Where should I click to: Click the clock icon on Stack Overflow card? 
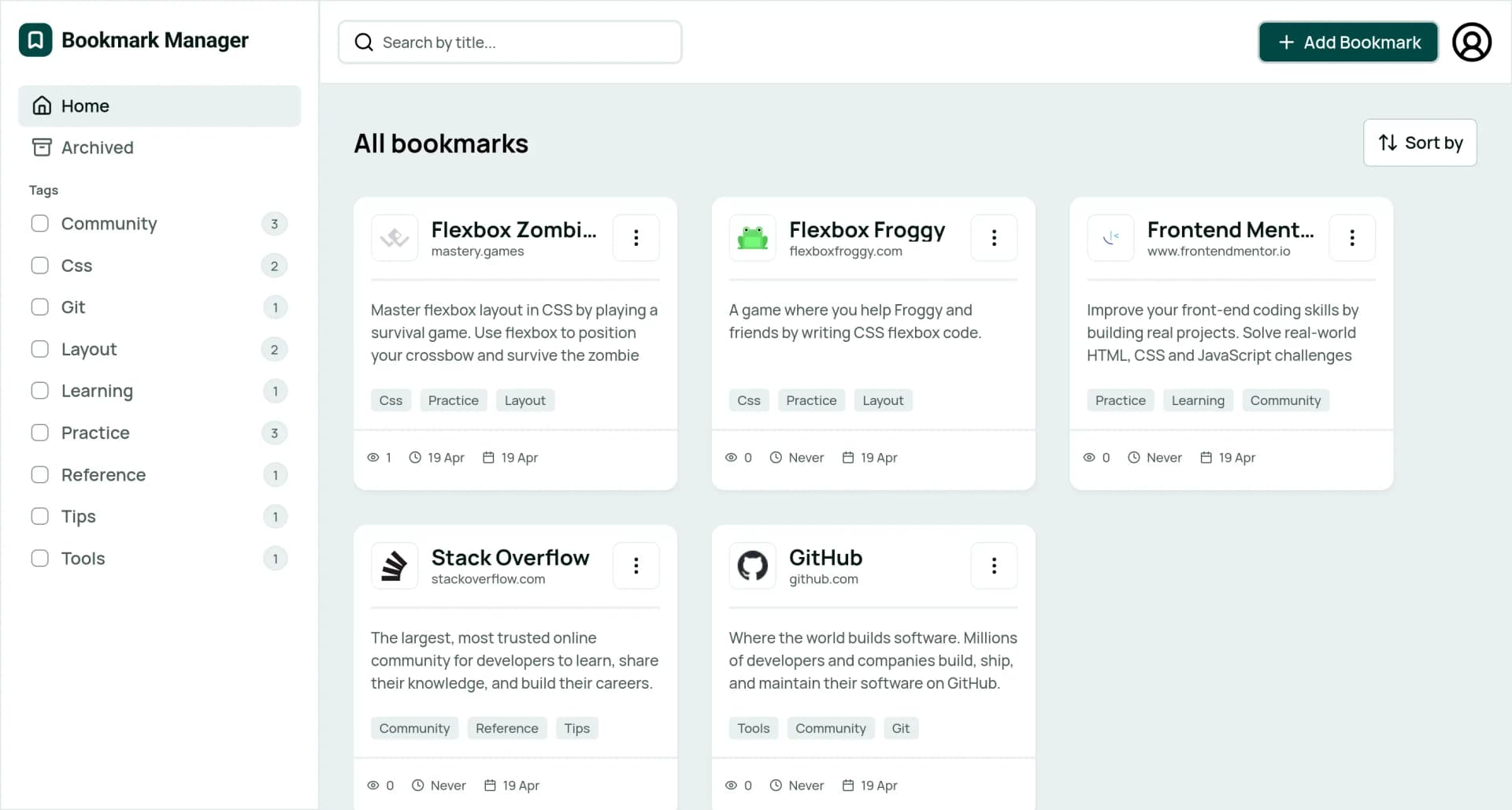pyautogui.click(x=418, y=786)
